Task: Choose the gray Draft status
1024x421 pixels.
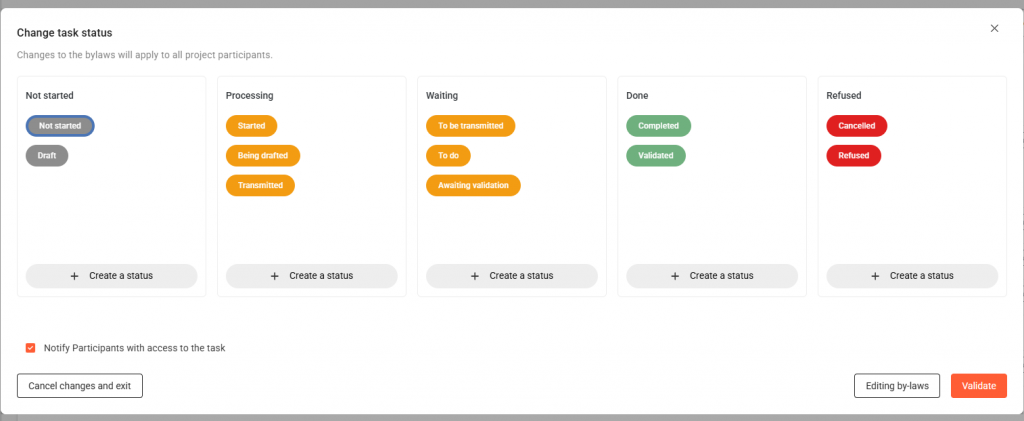Action: click(x=47, y=156)
